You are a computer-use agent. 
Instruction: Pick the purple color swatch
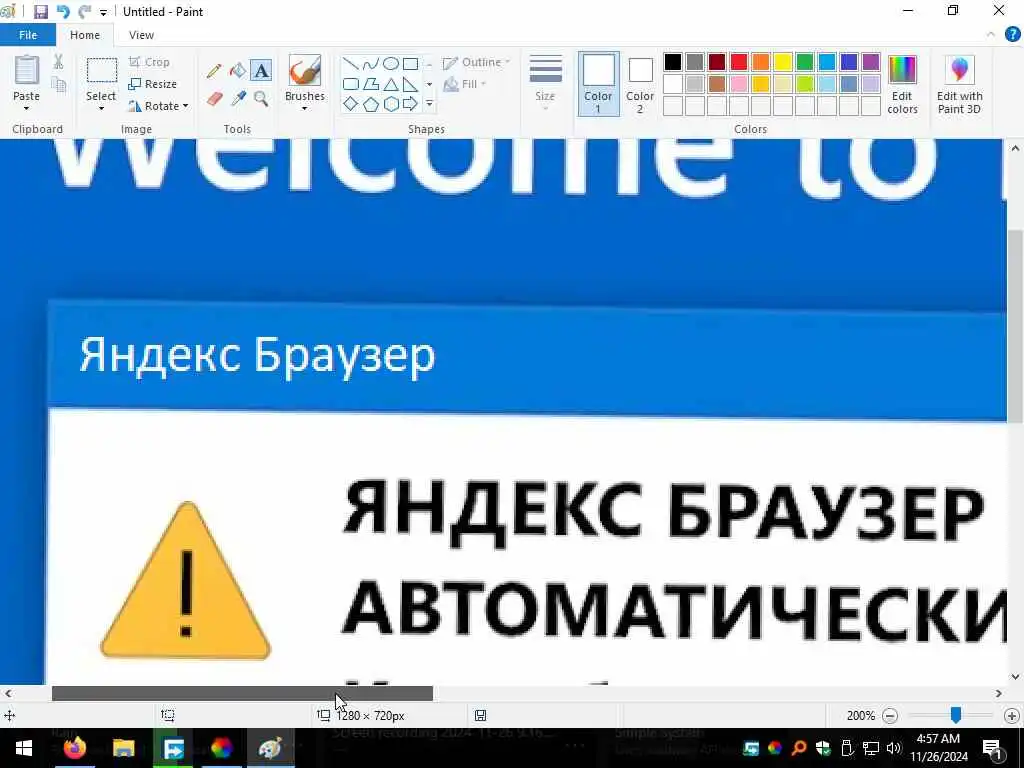click(871, 62)
